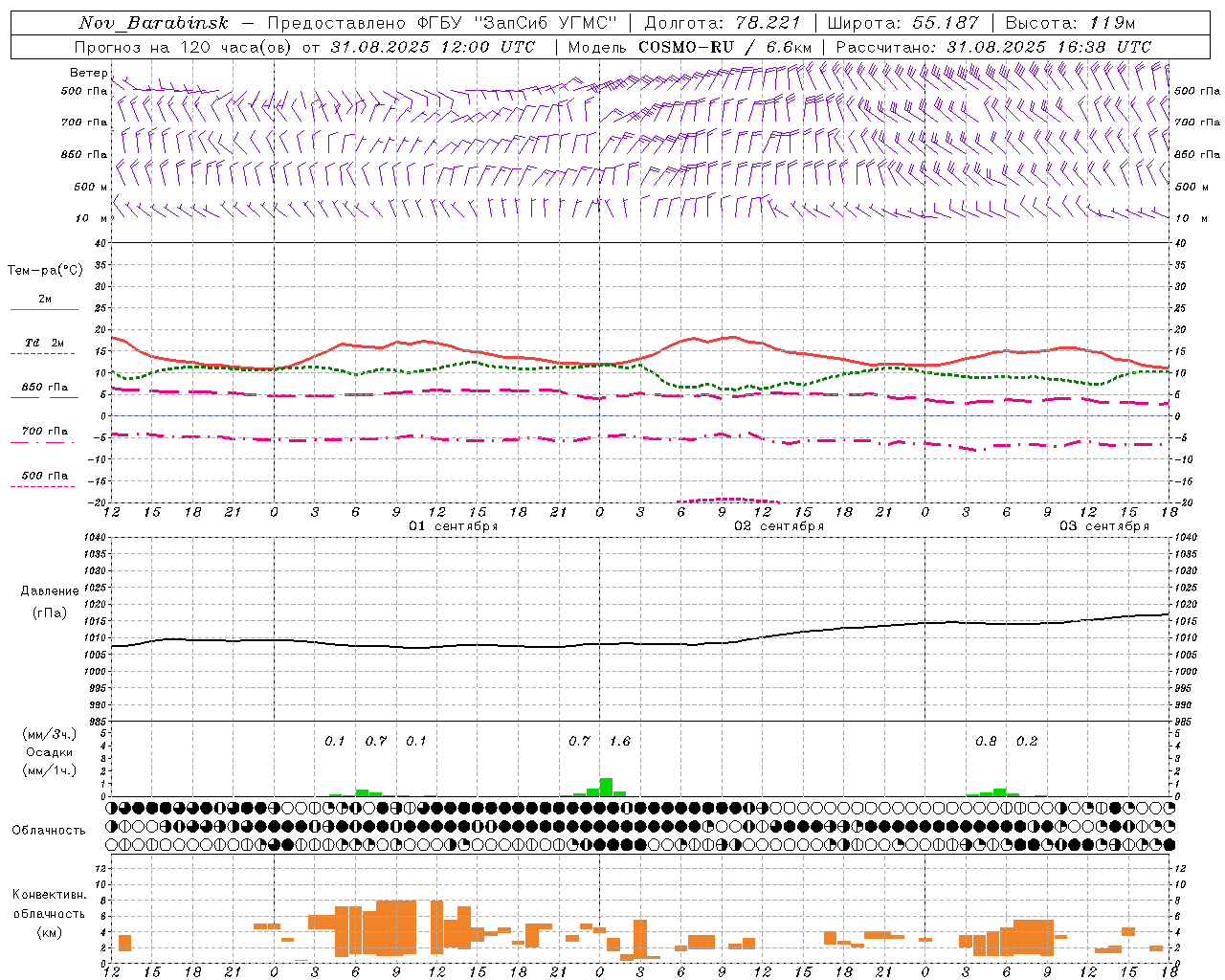Click the "01 сентября" date label

coord(454,526)
